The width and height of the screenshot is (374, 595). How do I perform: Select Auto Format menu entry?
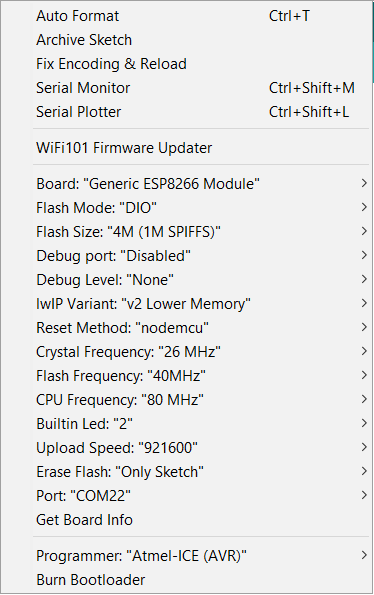[x=201, y=16]
